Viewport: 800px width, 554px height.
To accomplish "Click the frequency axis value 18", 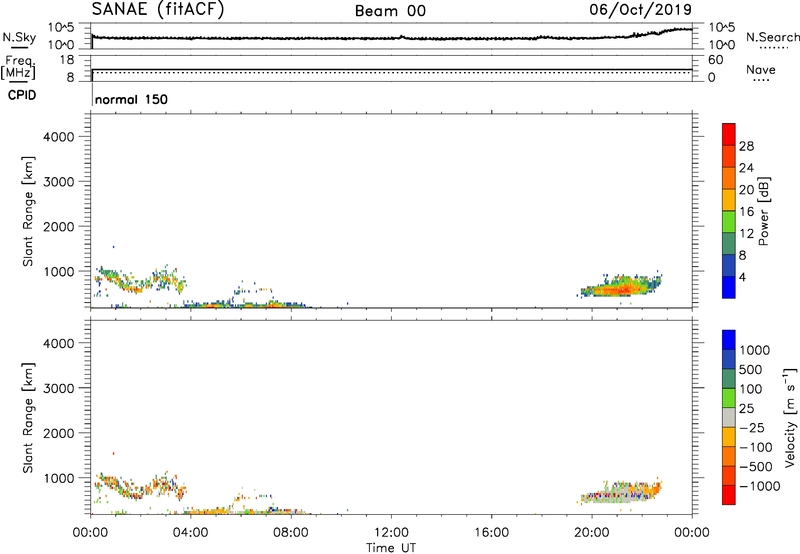I will pos(66,60).
